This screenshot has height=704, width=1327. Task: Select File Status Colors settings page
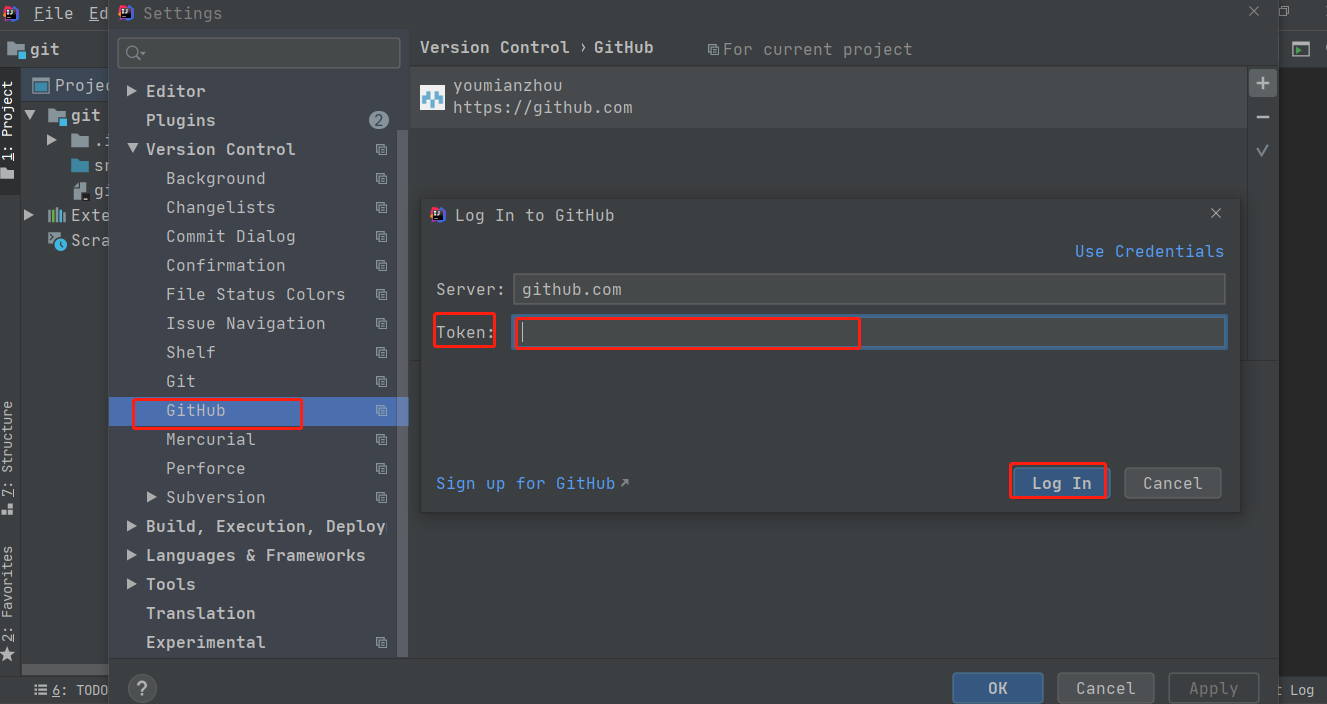(x=256, y=294)
